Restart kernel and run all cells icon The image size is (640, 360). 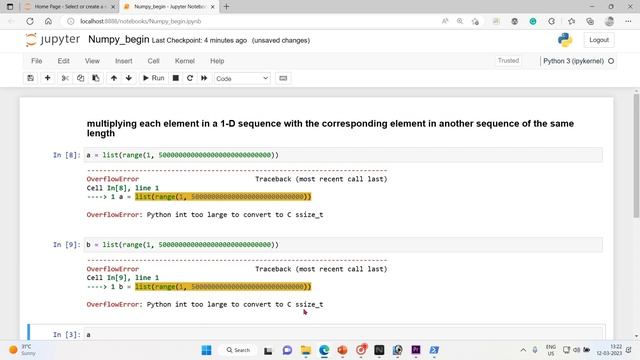pyautogui.click(x=204, y=78)
